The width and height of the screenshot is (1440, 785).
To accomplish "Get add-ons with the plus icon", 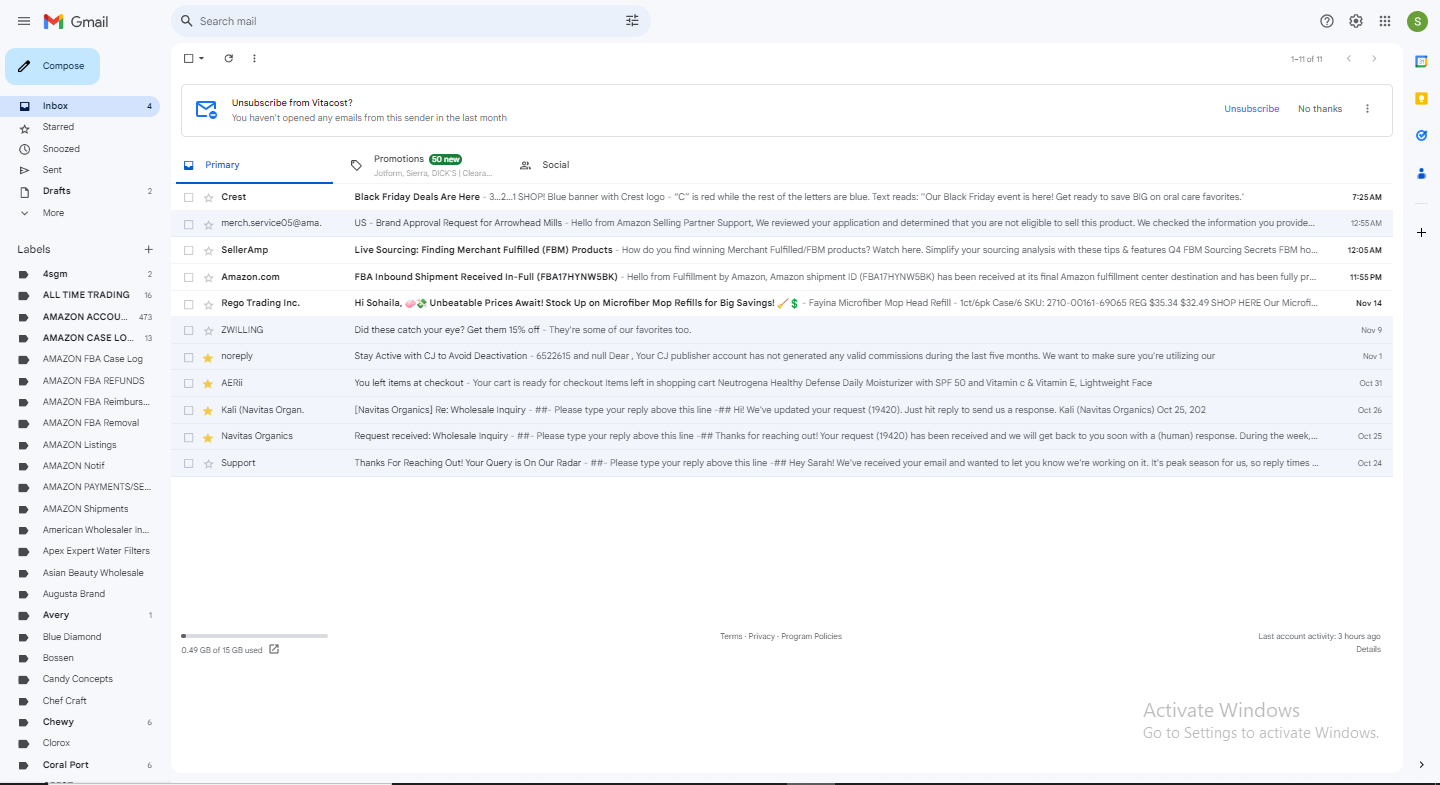I will pos(1421,232).
